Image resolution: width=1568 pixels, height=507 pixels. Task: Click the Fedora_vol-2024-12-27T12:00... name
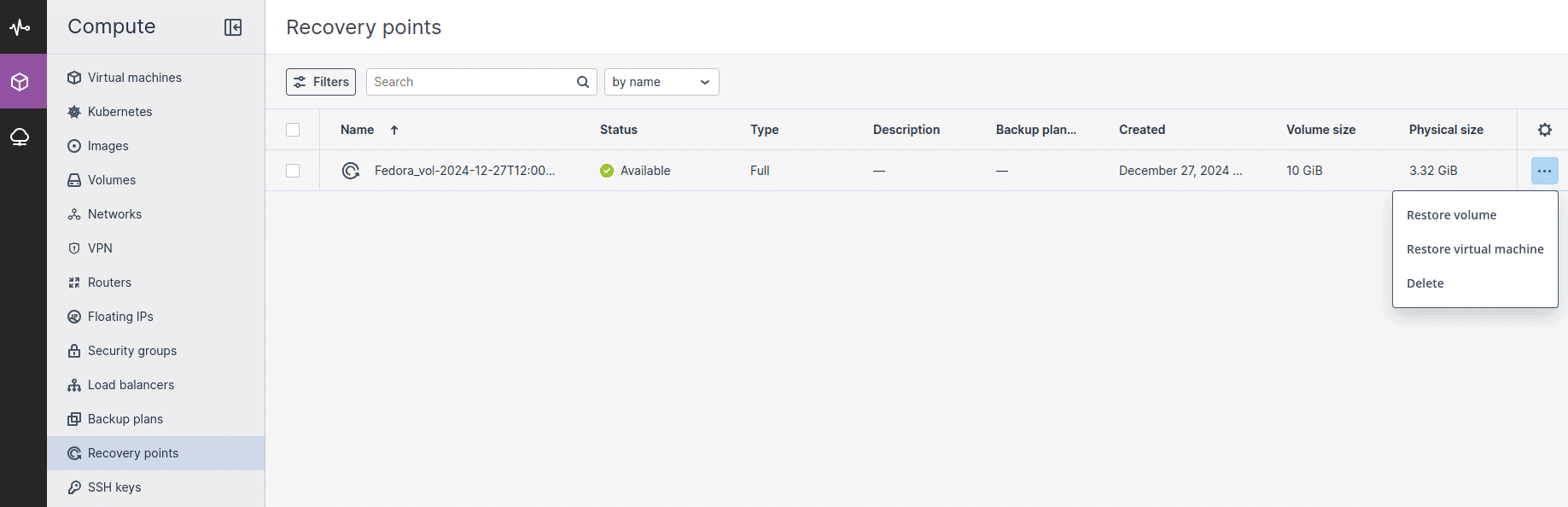pos(464,171)
